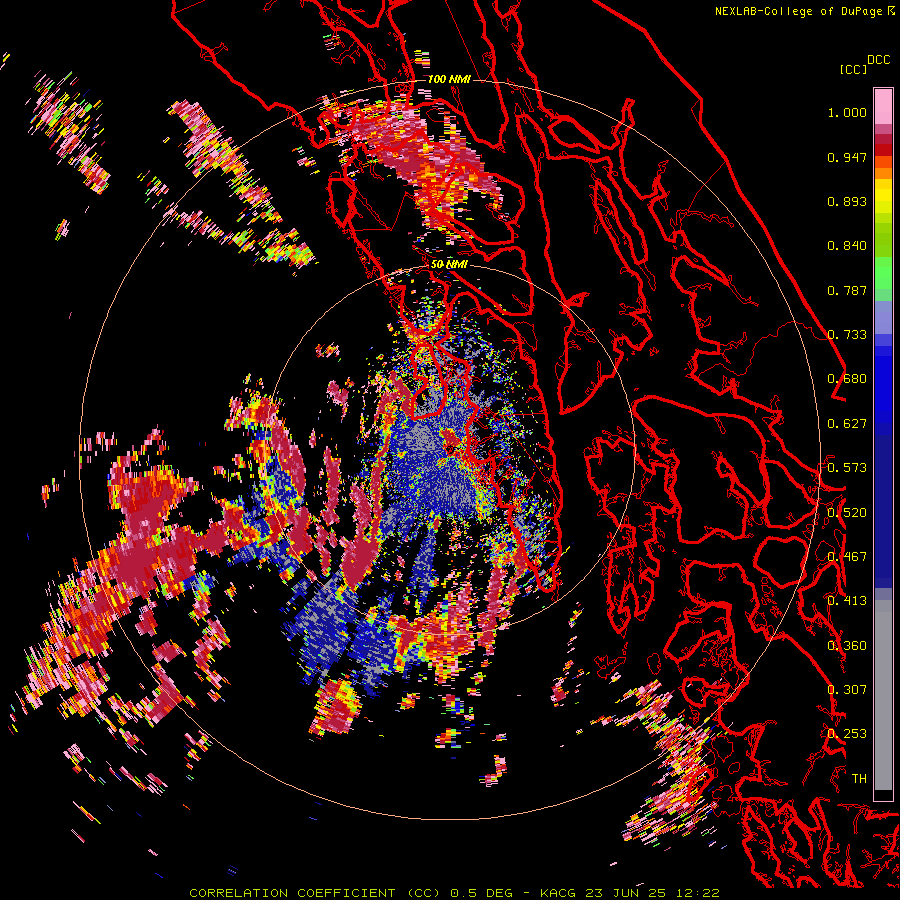
Task: Click the 0.413 value on the color scale
Action: (x=847, y=601)
